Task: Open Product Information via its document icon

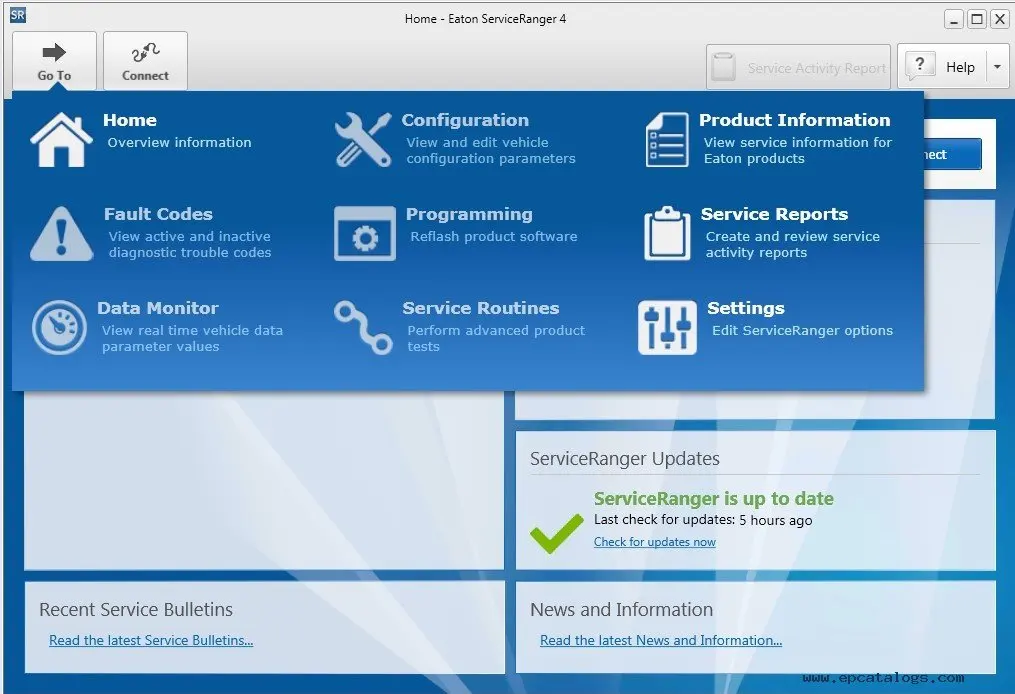Action: (x=666, y=138)
